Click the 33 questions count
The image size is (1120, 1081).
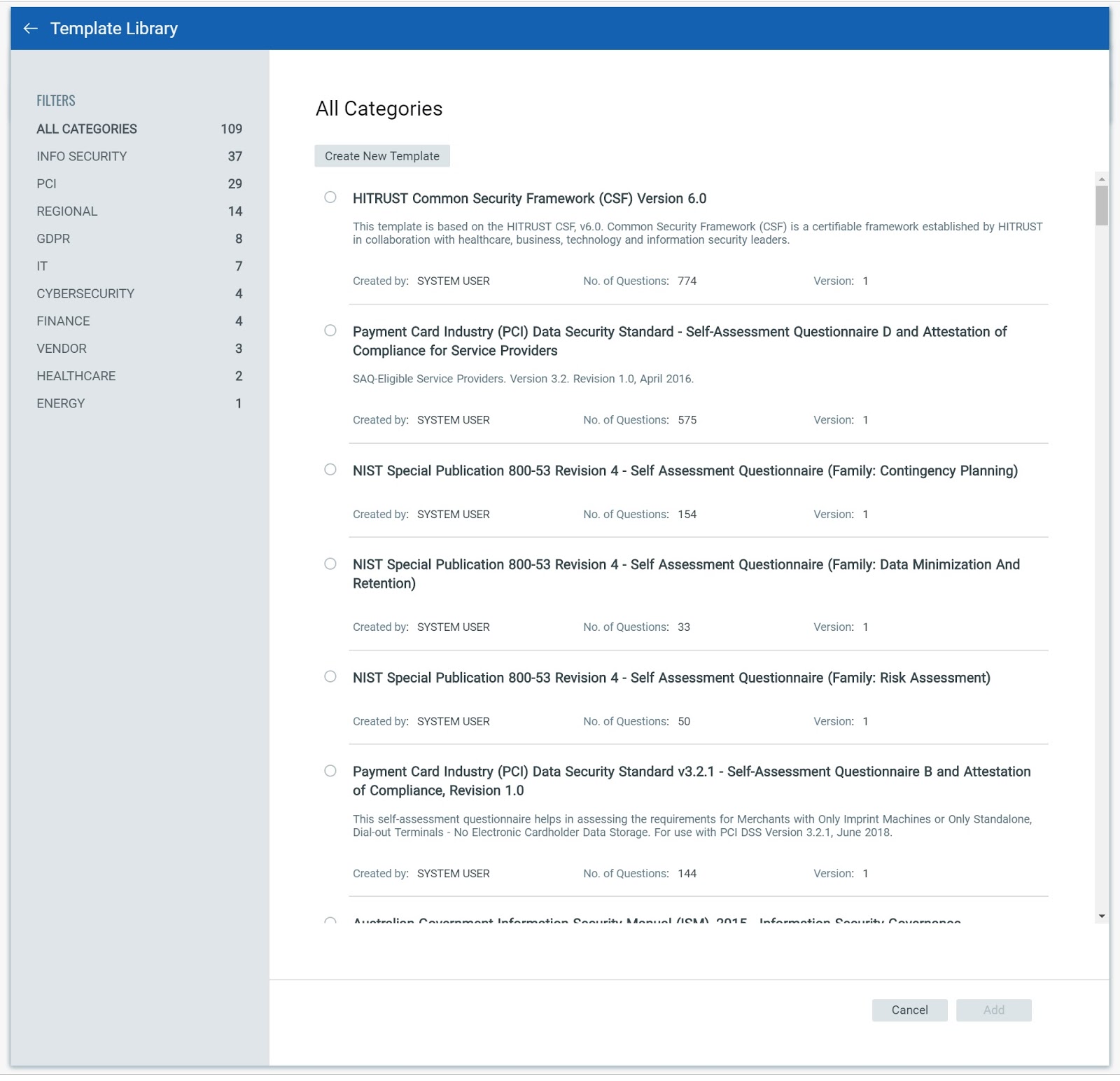pos(684,627)
